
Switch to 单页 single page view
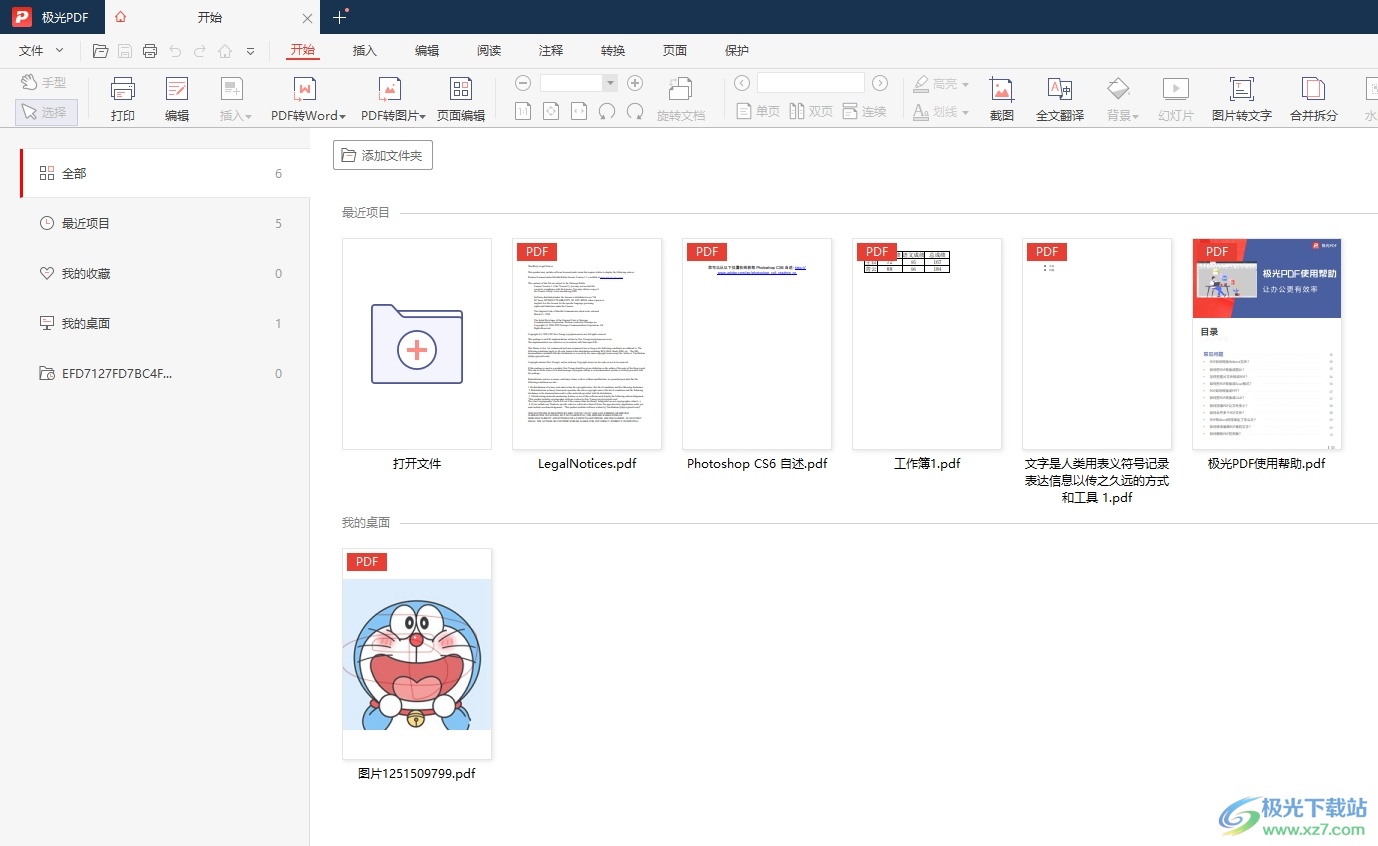(758, 111)
